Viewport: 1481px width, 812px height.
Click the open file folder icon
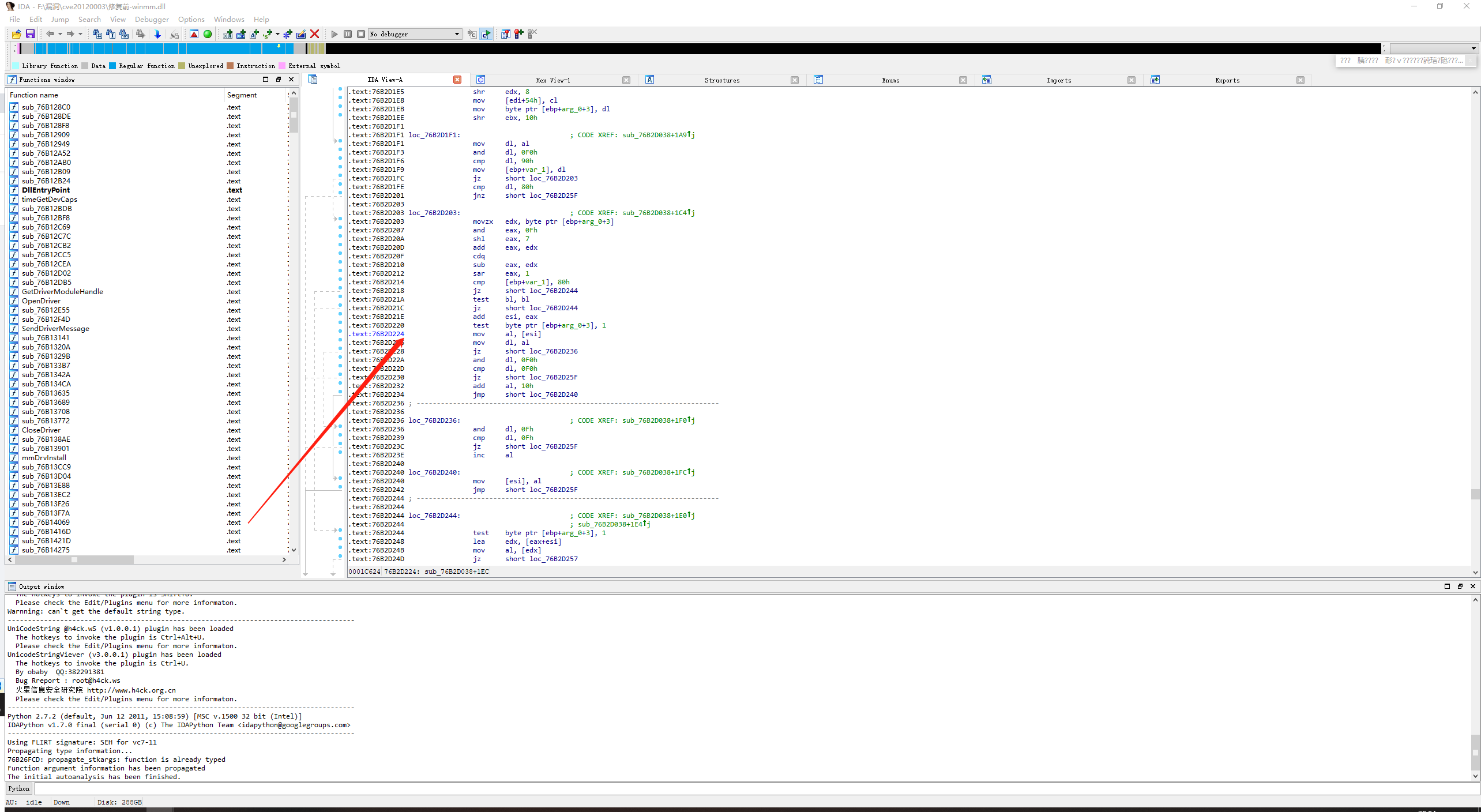(16, 34)
